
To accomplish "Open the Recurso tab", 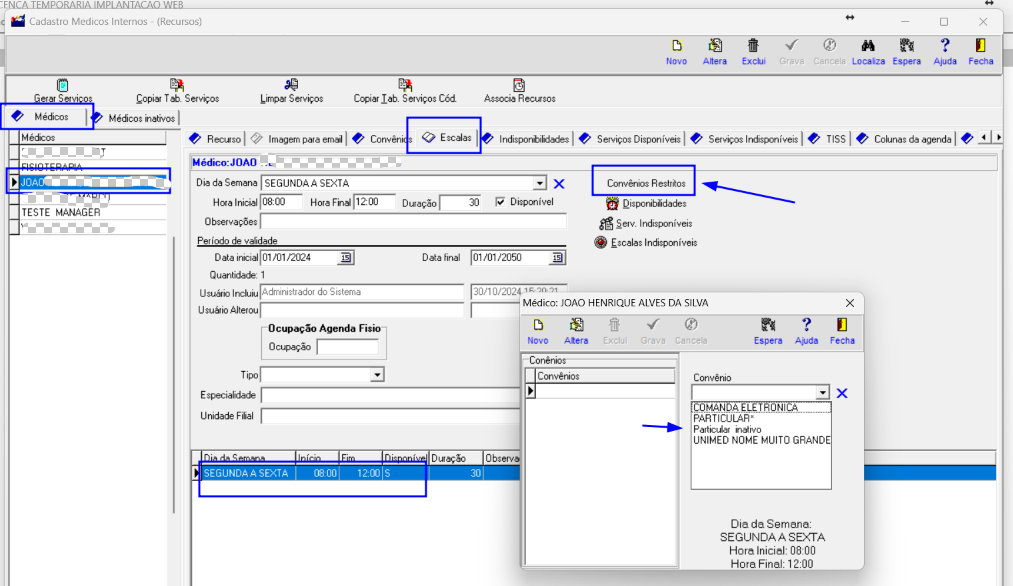I will (x=216, y=139).
